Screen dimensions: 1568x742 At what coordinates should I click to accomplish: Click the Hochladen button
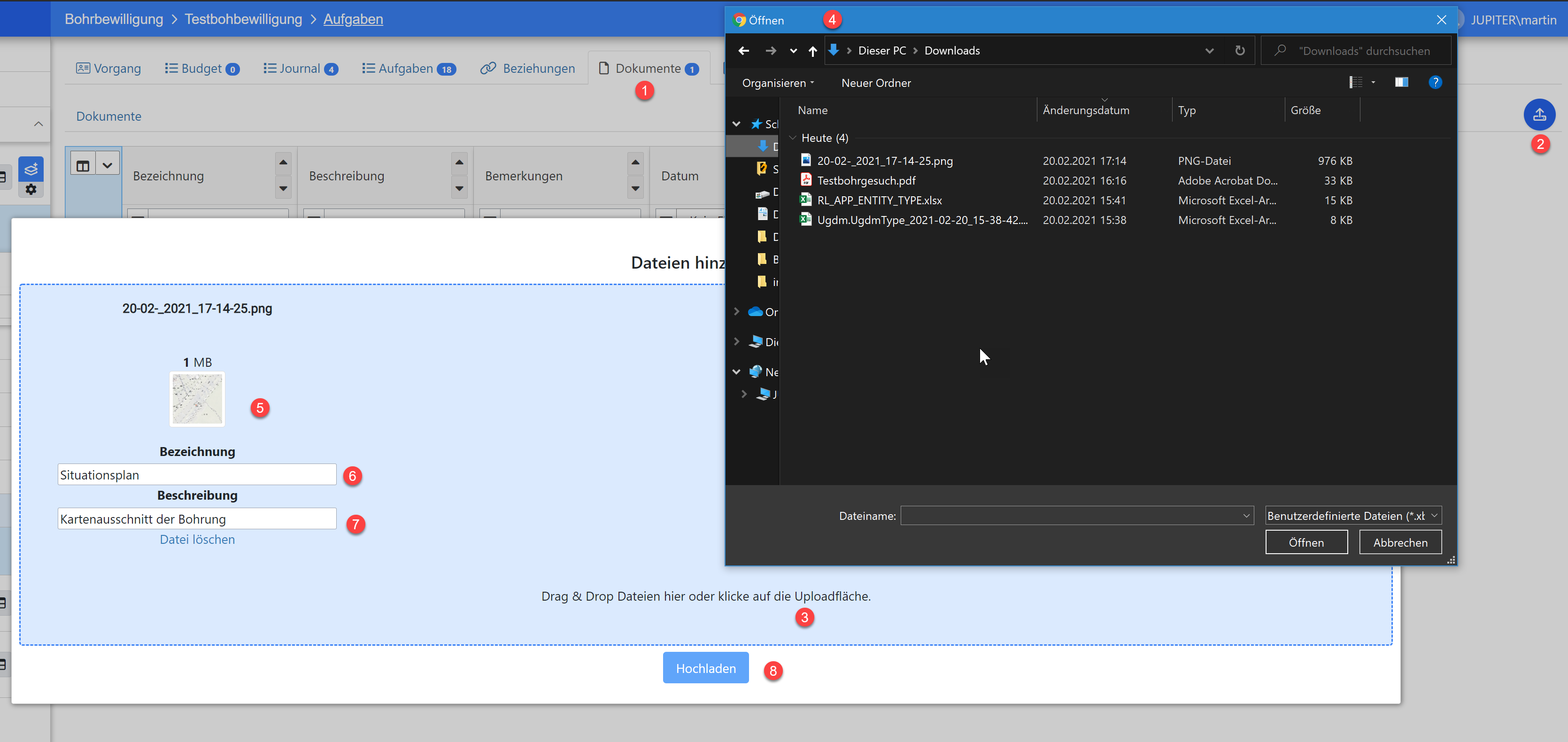[x=705, y=668]
